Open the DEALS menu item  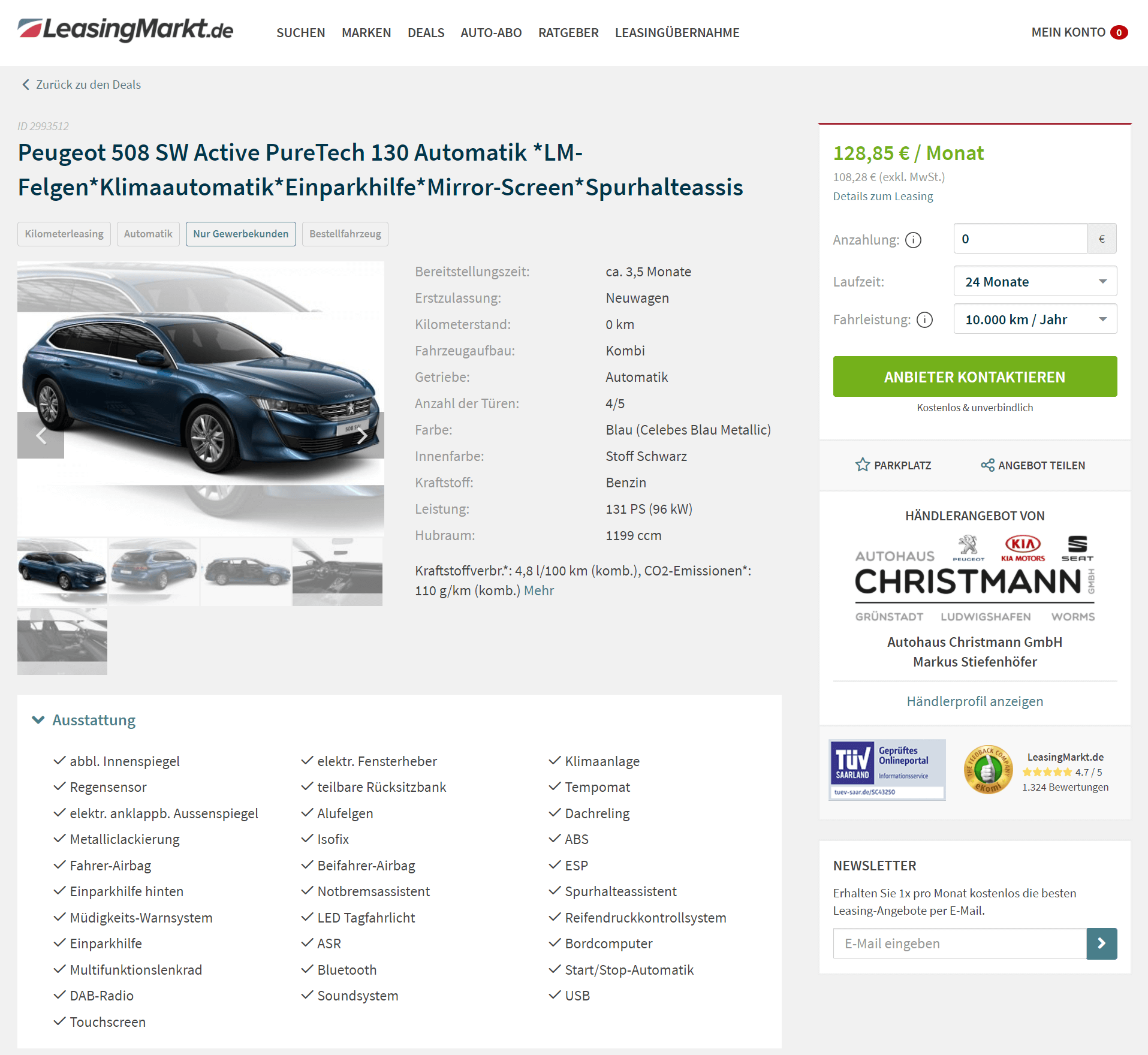(x=426, y=33)
